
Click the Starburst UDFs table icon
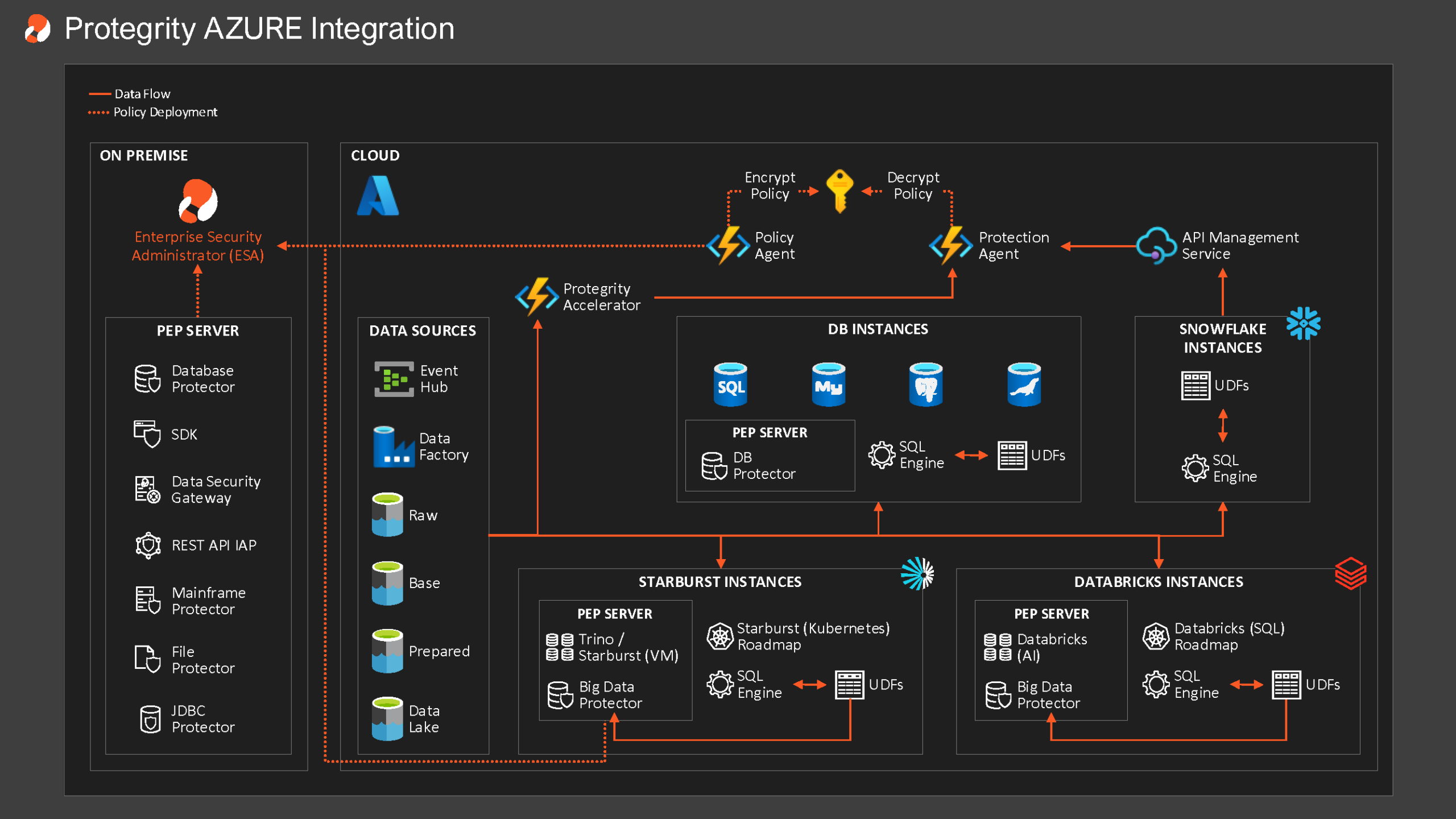[850, 685]
